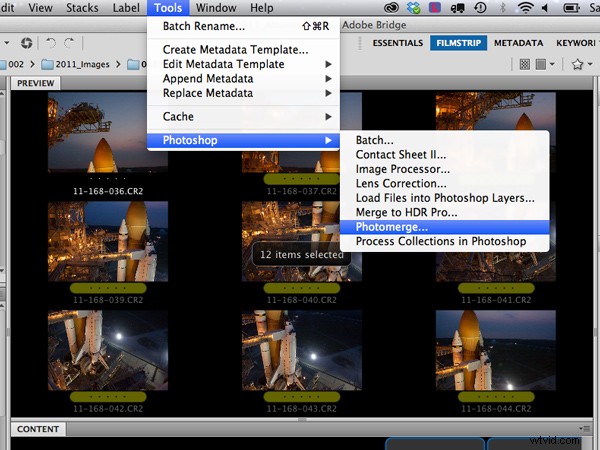The image size is (600, 450).
Task: Switch to Keywords workspace
Action: 577,43
